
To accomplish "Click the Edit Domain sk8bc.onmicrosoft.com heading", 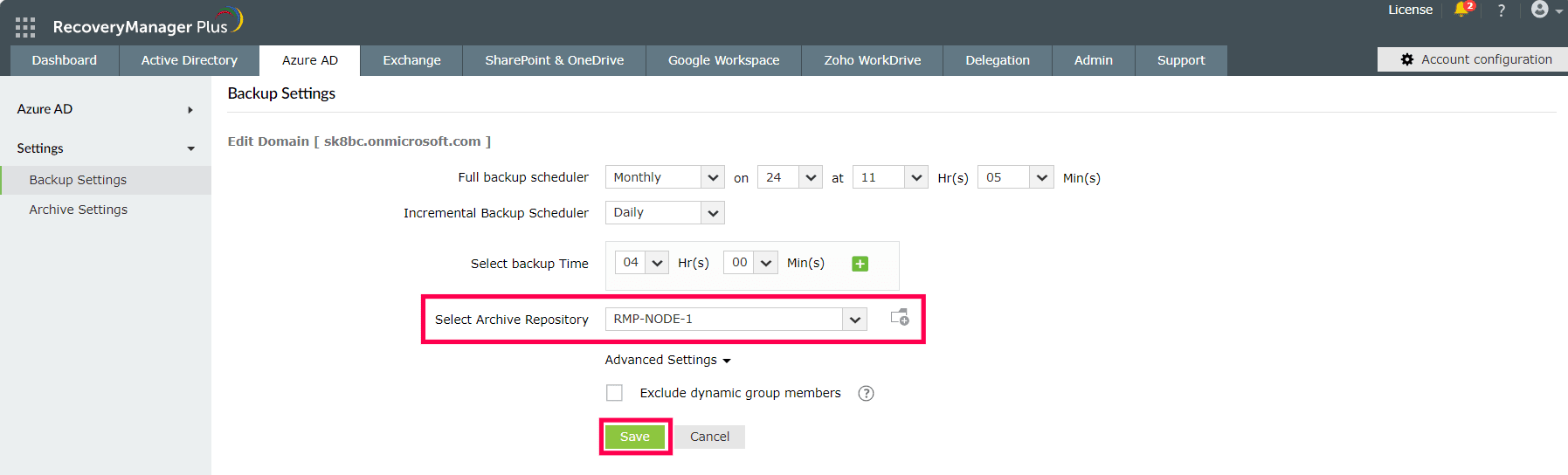I will click(x=359, y=141).
